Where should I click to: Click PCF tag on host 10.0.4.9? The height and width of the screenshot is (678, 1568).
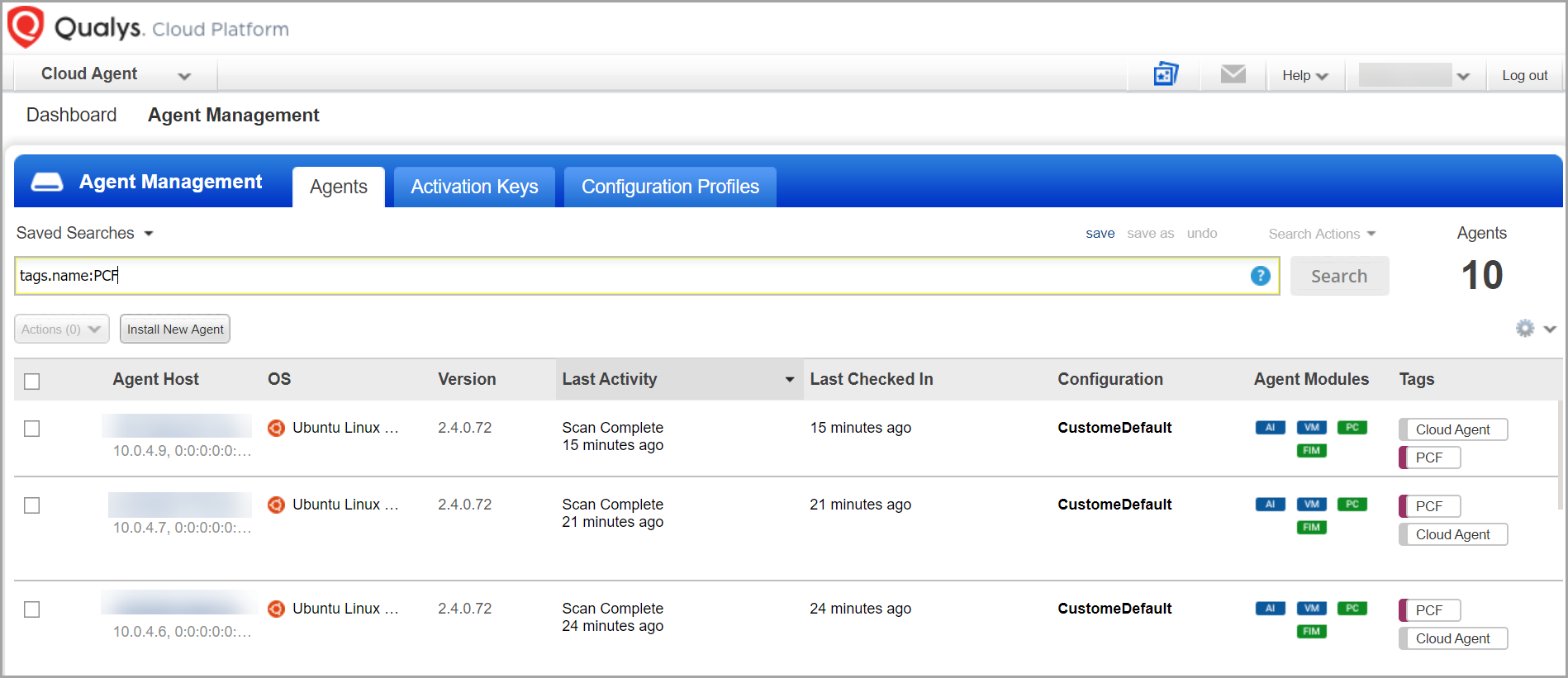click(1429, 458)
